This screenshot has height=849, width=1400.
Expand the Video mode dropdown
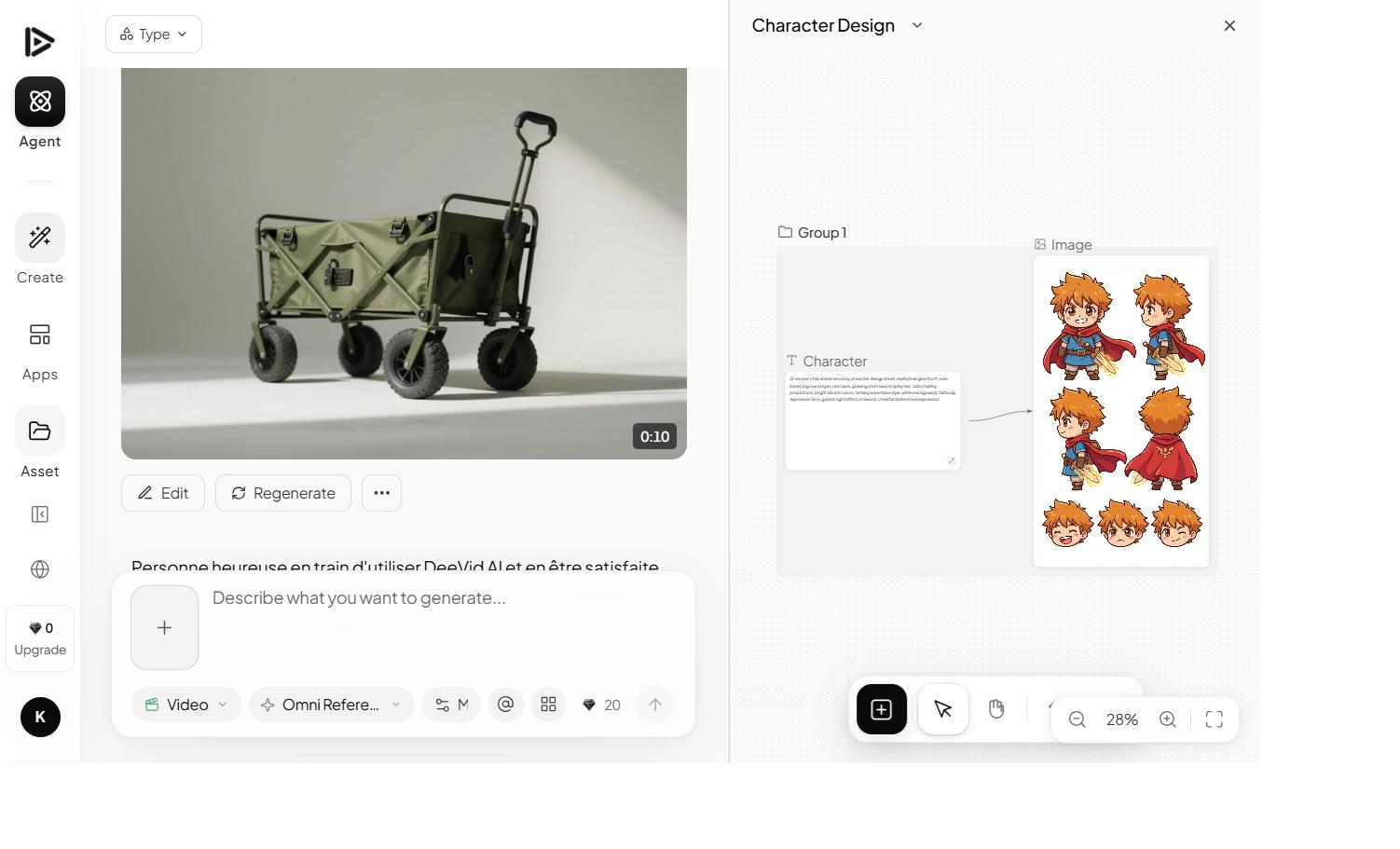coord(185,705)
